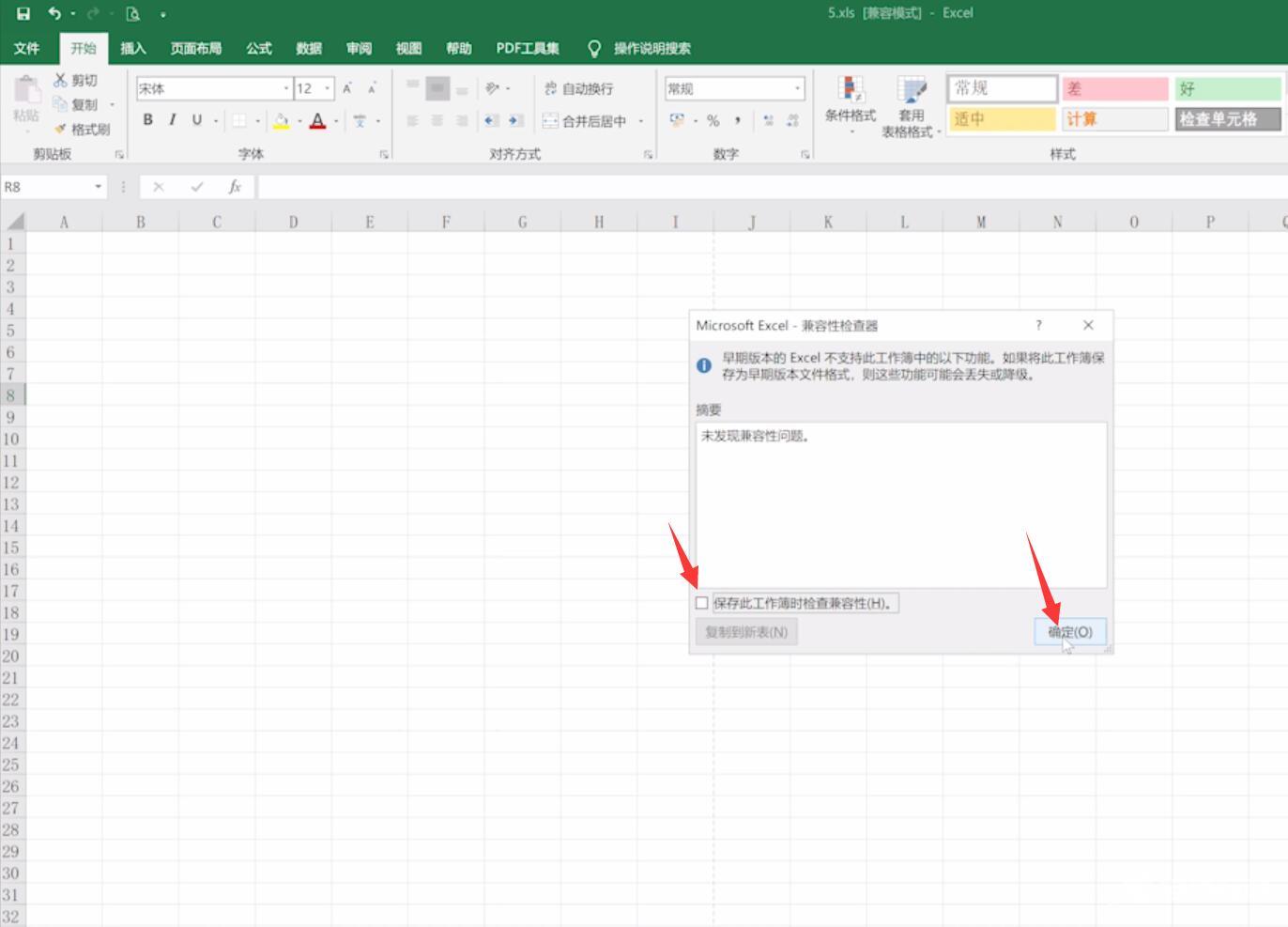The image size is (1288, 927).
Task: Apply the 好 green cell style
Action: pyautogui.click(x=1228, y=88)
